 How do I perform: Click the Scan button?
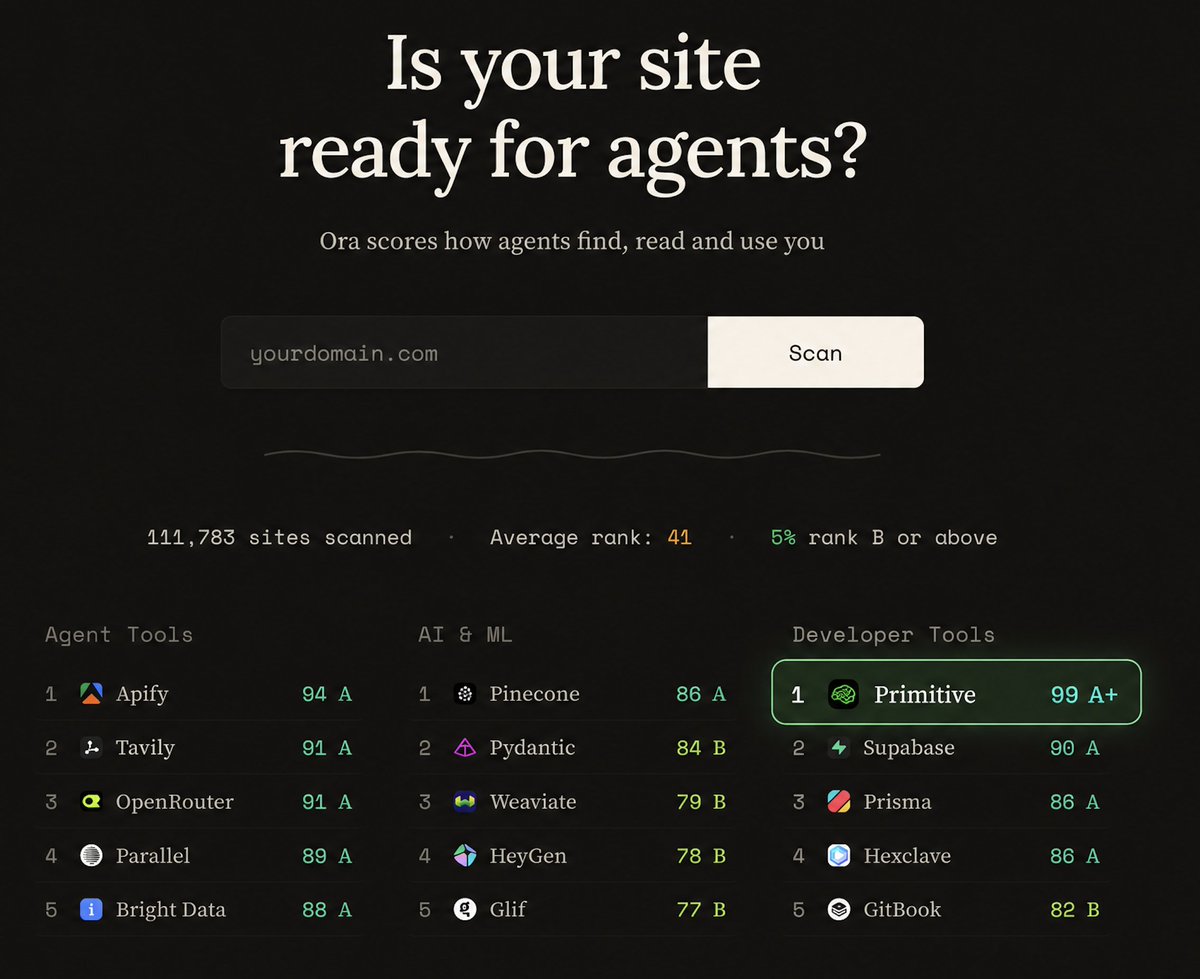(815, 352)
